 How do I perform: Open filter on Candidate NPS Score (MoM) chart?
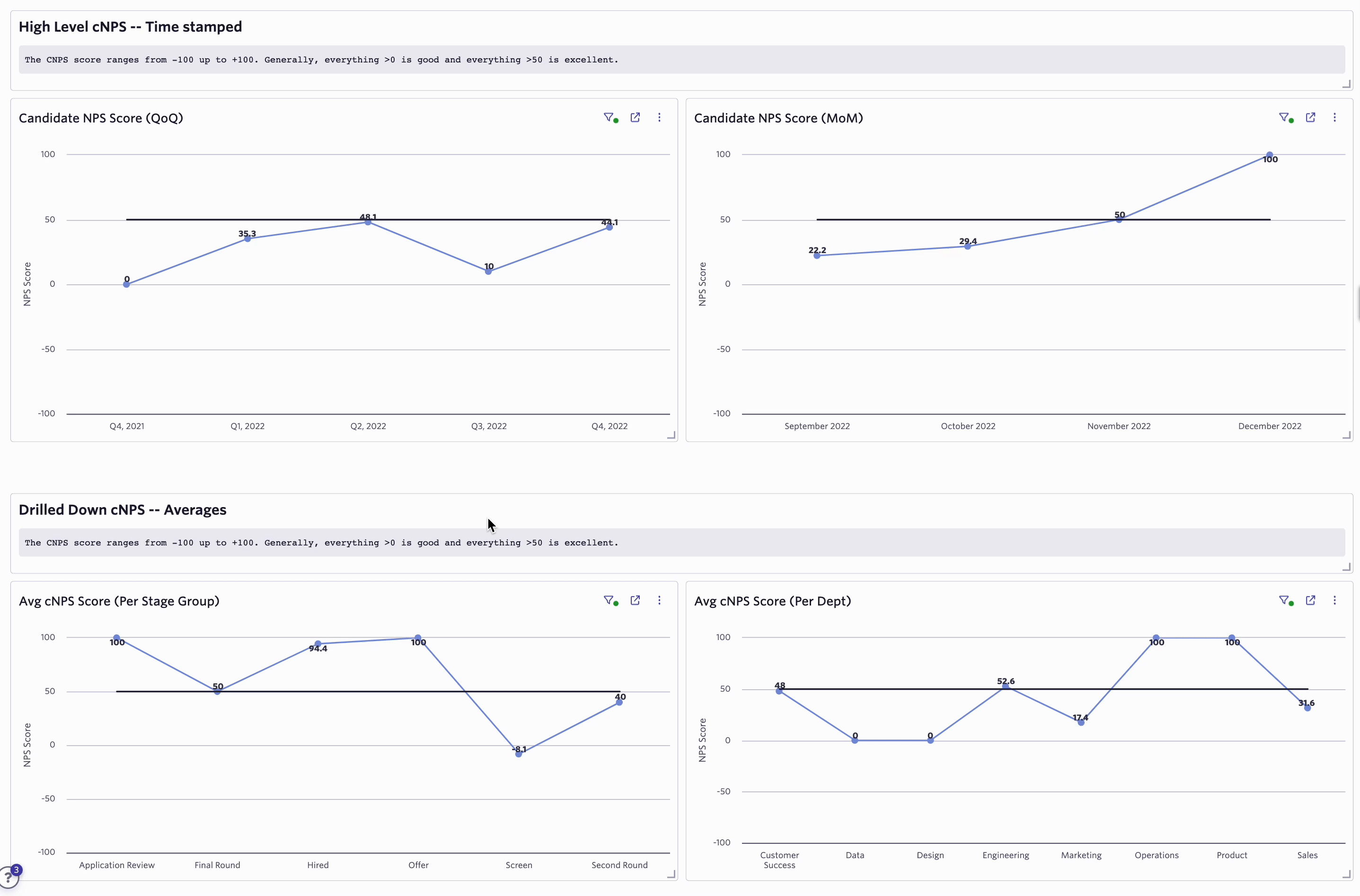click(1284, 117)
